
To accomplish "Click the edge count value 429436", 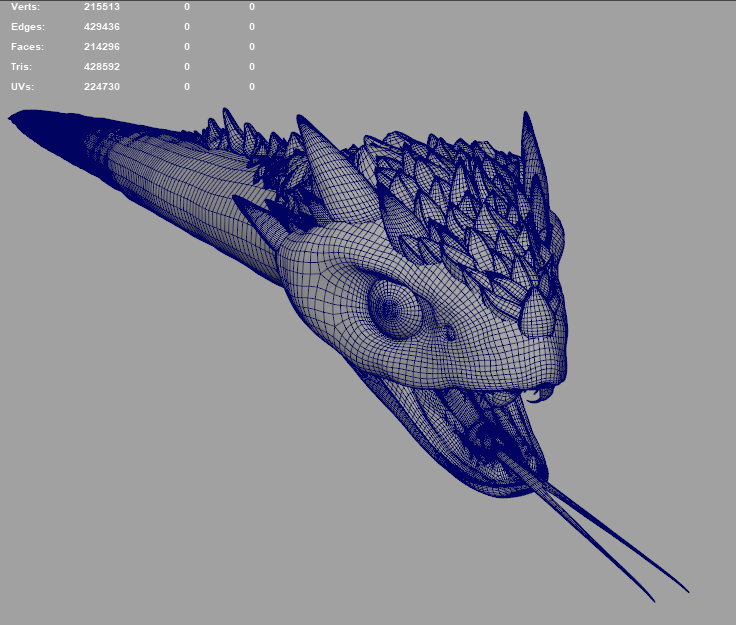I will pyautogui.click(x=101, y=27).
